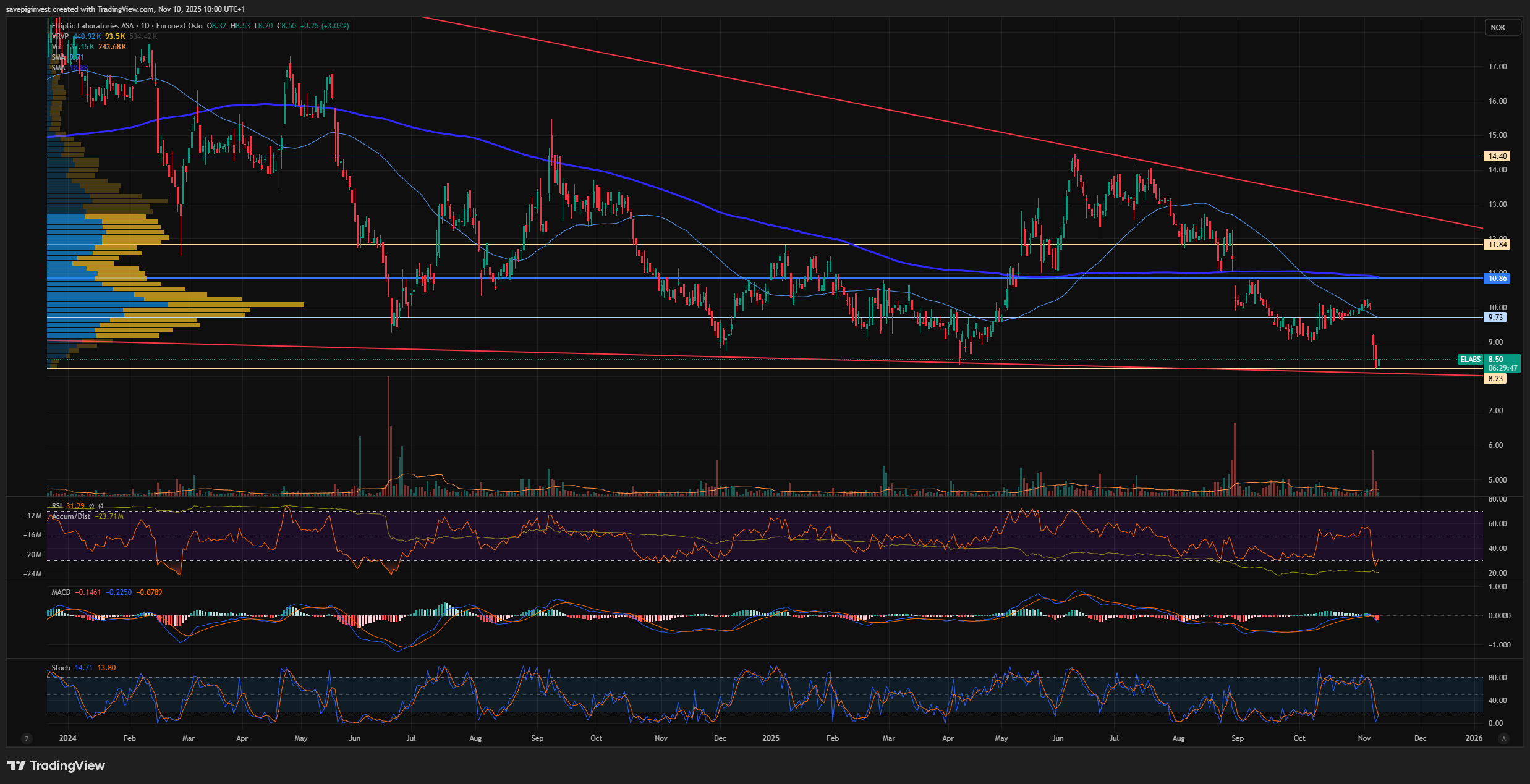Image resolution: width=1530 pixels, height=784 pixels.
Task: Click the 9.73 price level label
Action: click(1495, 318)
